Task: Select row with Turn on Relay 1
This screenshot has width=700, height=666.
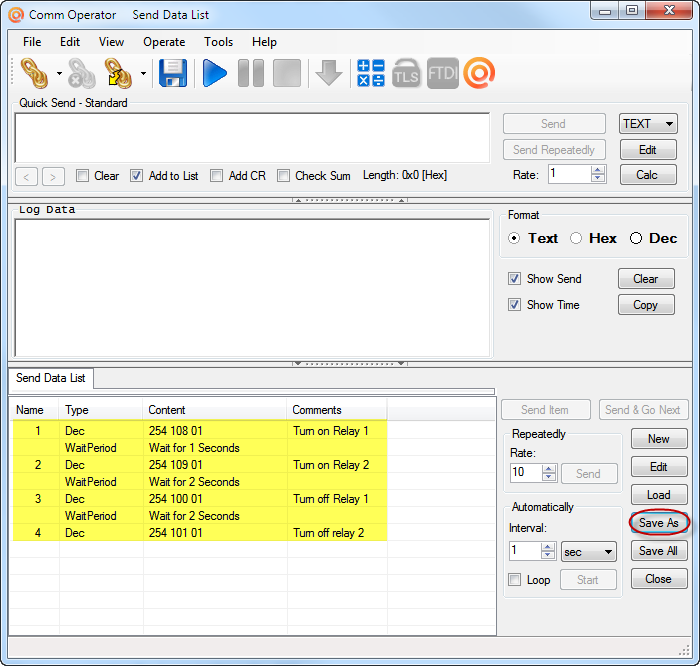Action: (x=200, y=431)
